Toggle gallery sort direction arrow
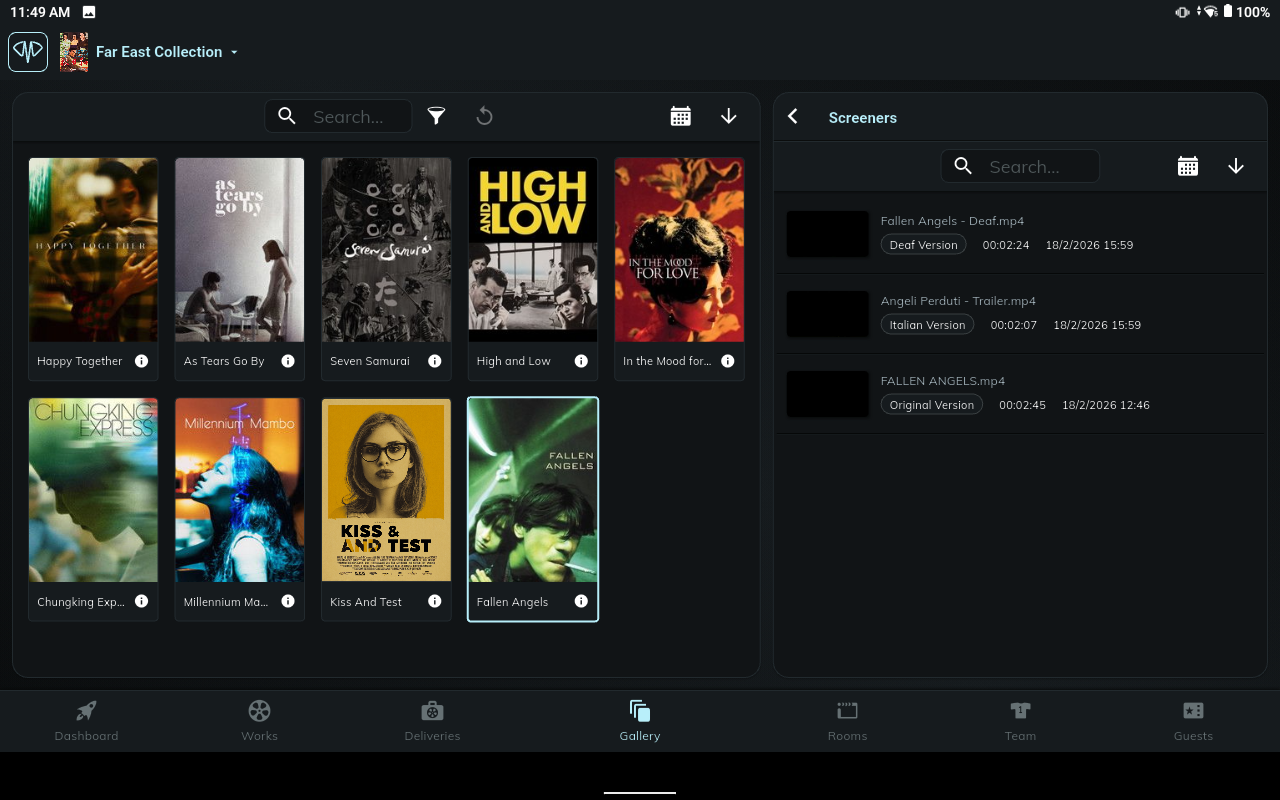Viewport: 1280px width, 800px height. pos(729,116)
